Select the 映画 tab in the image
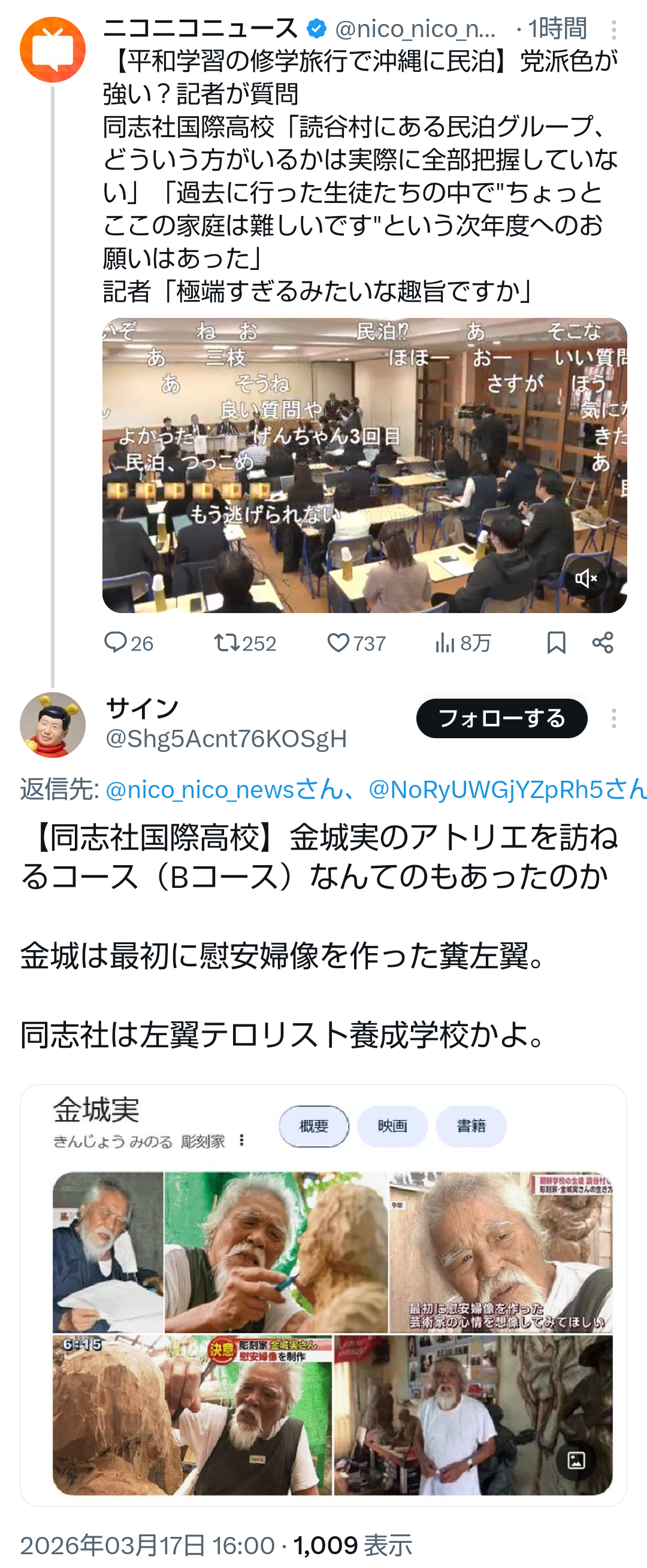The height and width of the screenshot is (1568, 647). tap(392, 1126)
